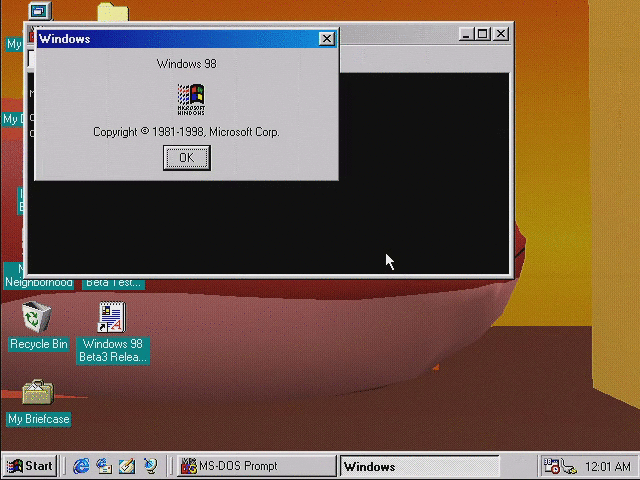The width and height of the screenshot is (640, 480).
Task: Click the 12:01 AM clock
Action: coord(608,466)
